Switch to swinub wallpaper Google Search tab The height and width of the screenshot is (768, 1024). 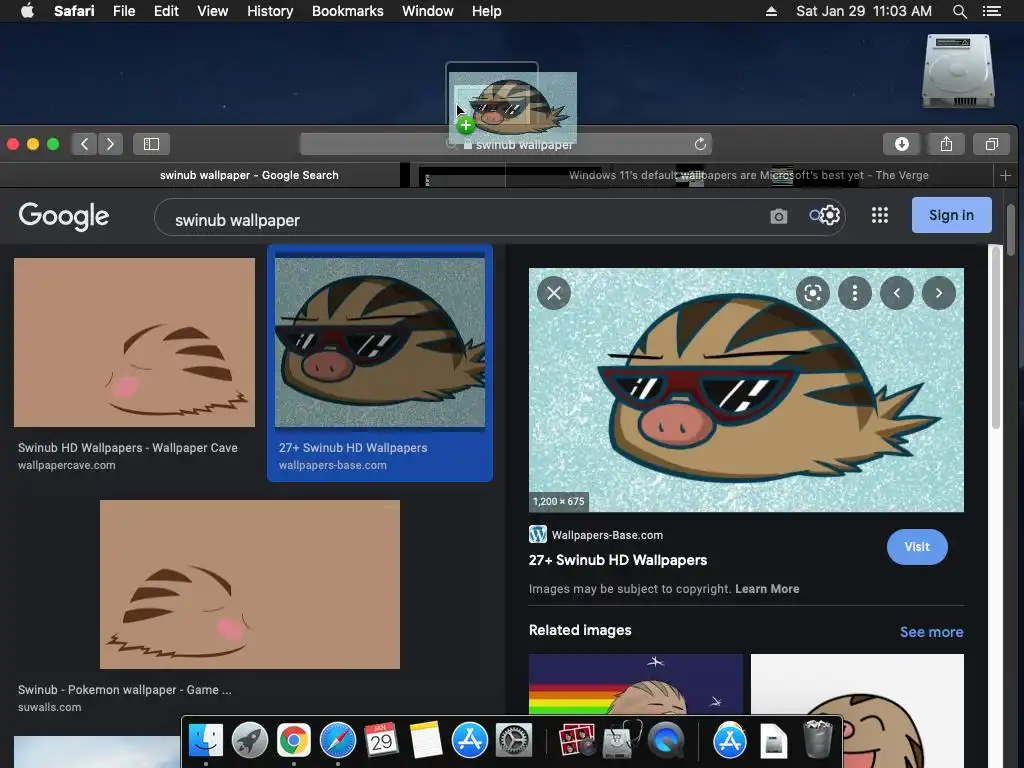pyautogui.click(x=249, y=175)
